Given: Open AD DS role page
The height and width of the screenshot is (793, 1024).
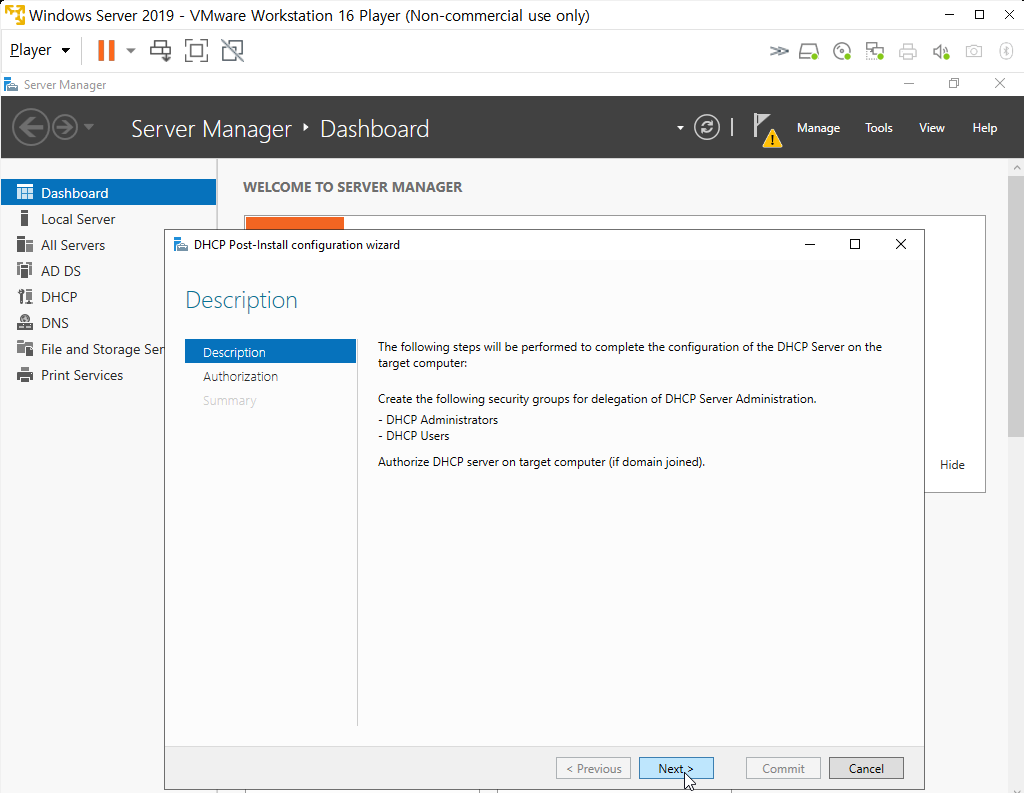Looking at the screenshot, I should click(83, 270).
